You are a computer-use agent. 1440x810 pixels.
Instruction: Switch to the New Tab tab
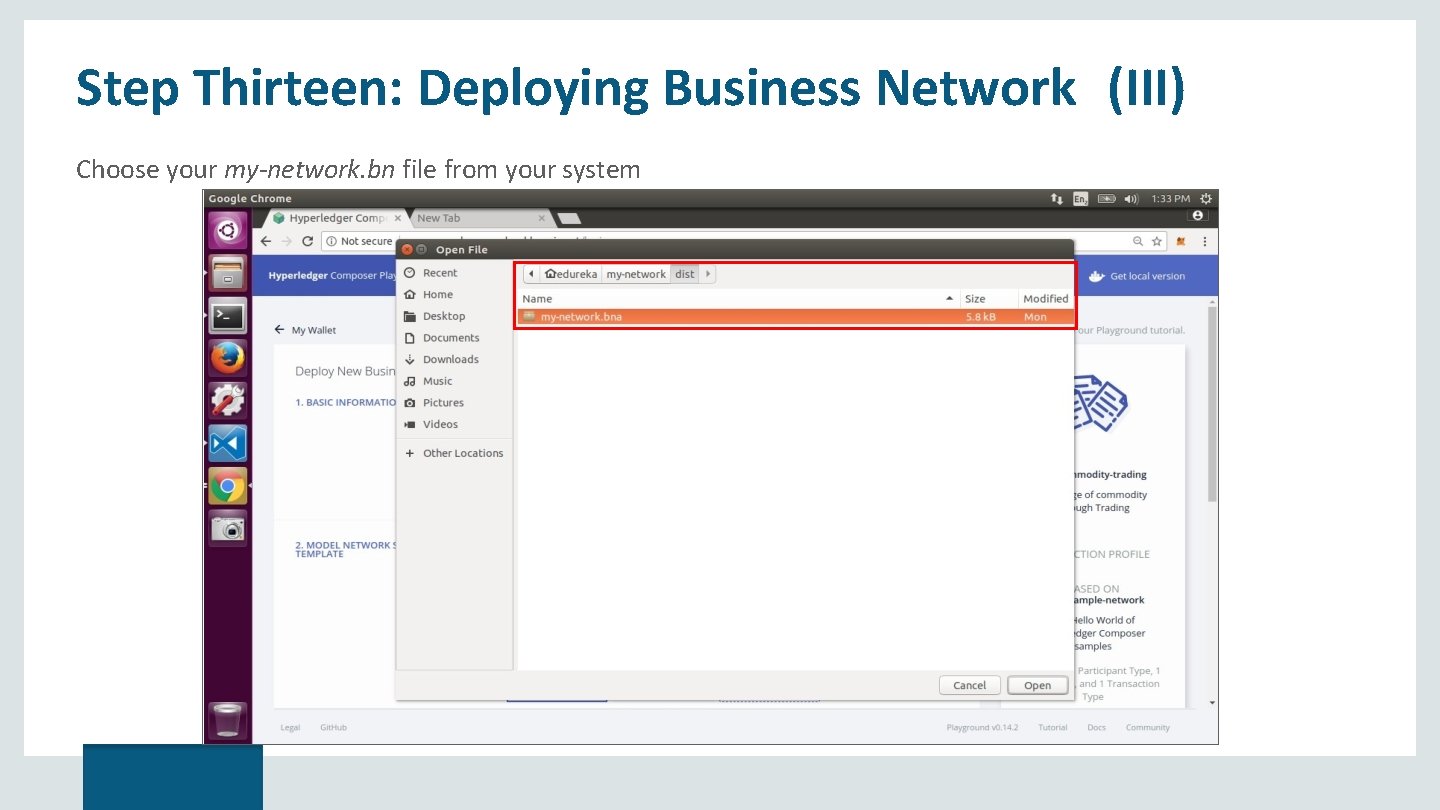(481, 218)
